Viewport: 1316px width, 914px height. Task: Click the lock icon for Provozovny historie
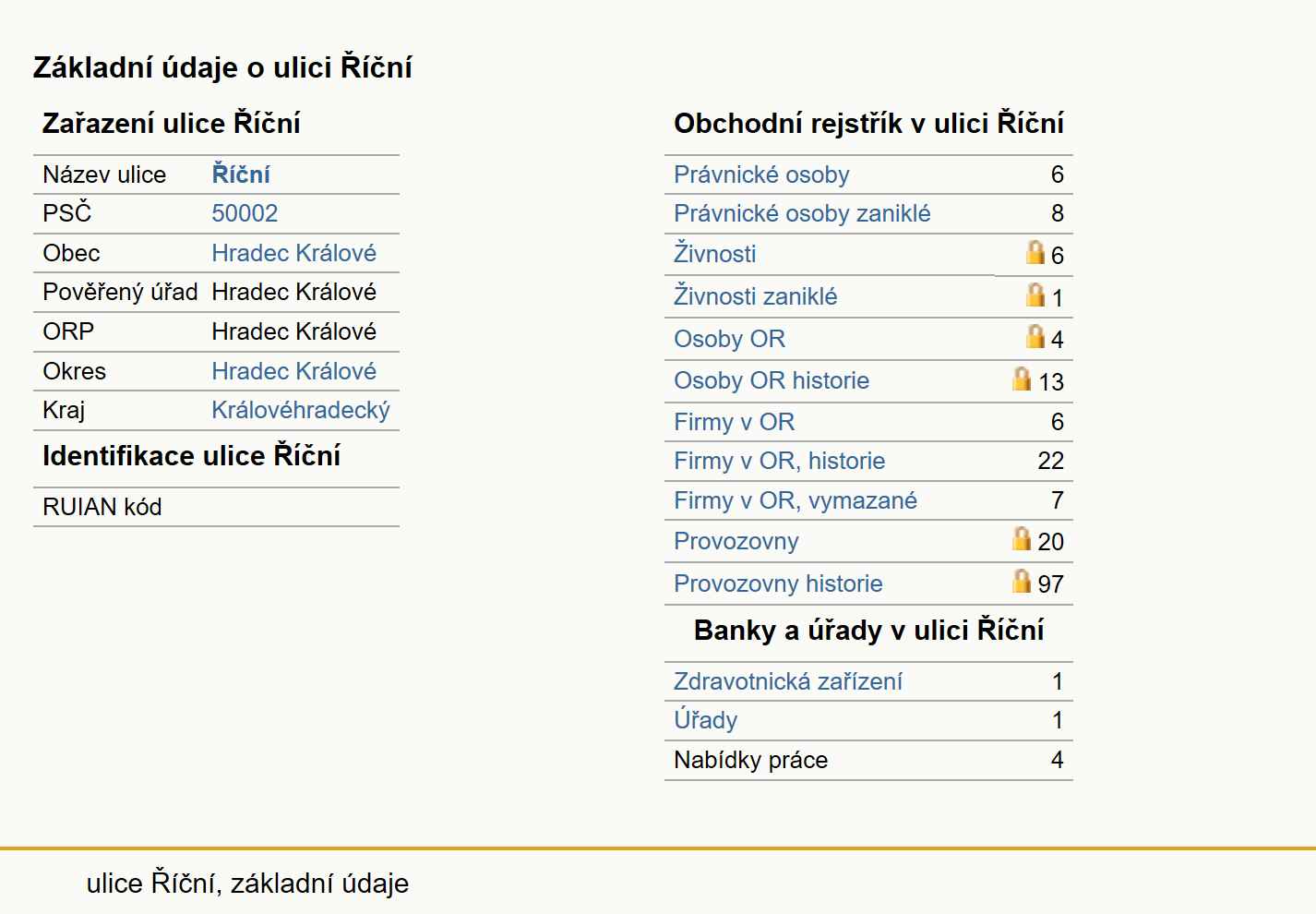(1022, 581)
